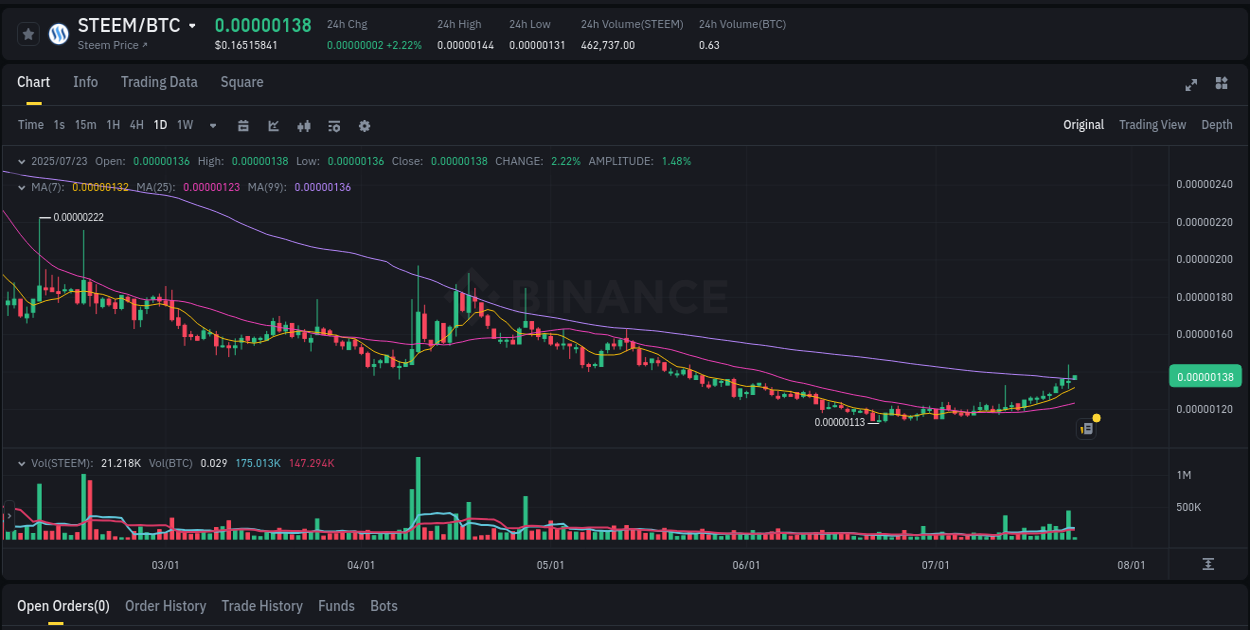
Task: Open the indicator settings list icon
Action: click(x=333, y=126)
